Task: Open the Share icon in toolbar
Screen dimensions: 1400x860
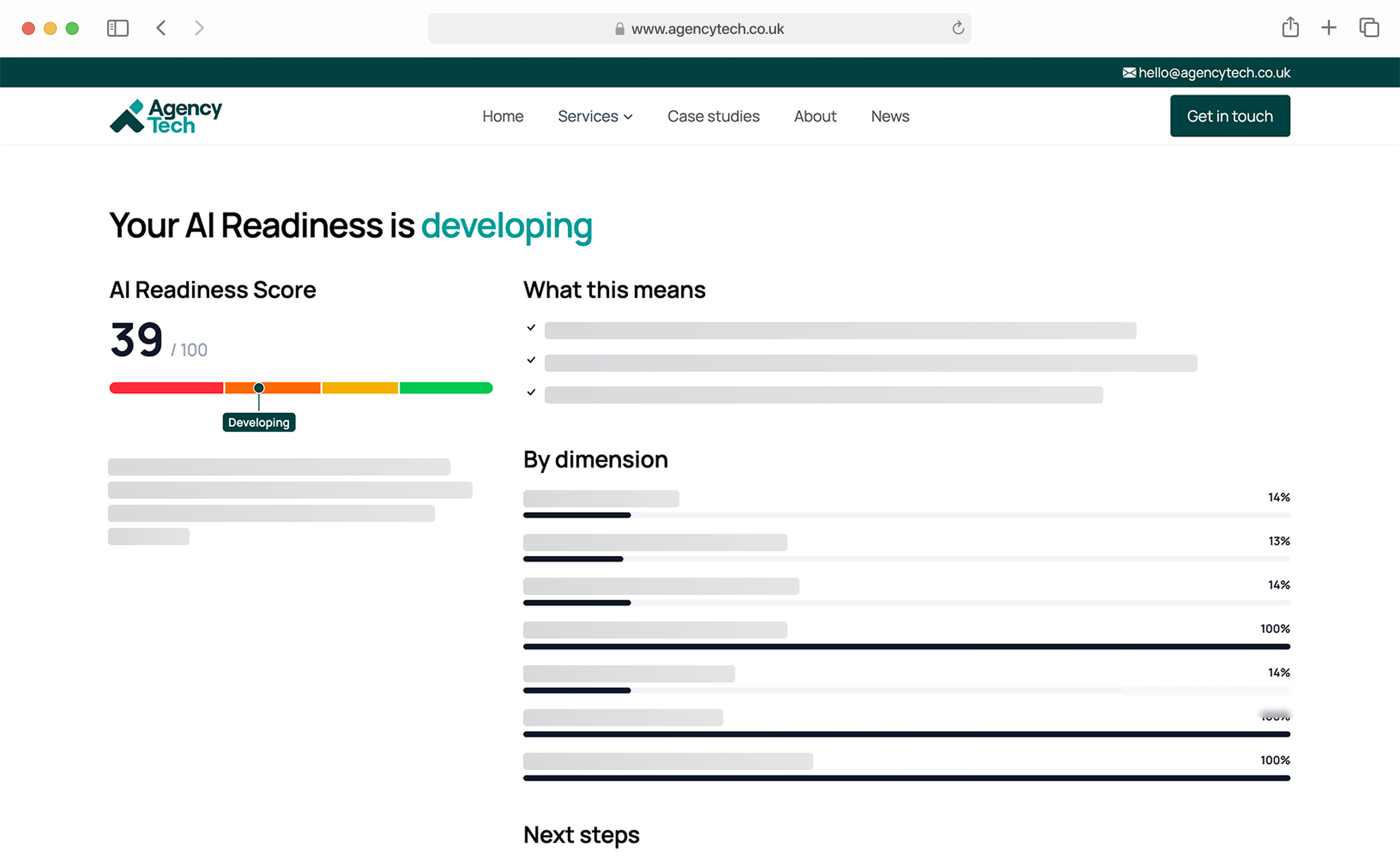Action: click(x=1290, y=27)
